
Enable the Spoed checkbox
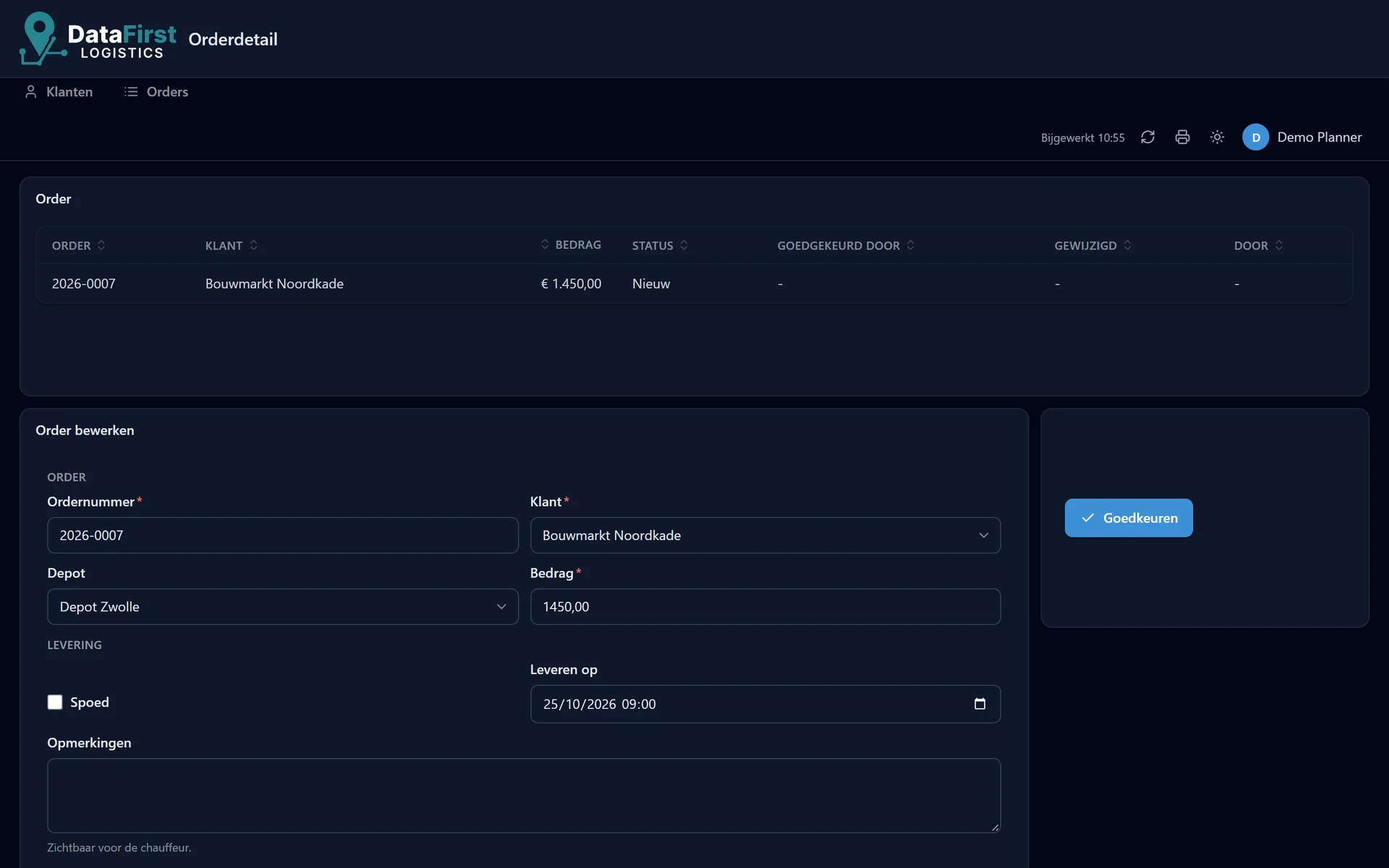click(55, 702)
